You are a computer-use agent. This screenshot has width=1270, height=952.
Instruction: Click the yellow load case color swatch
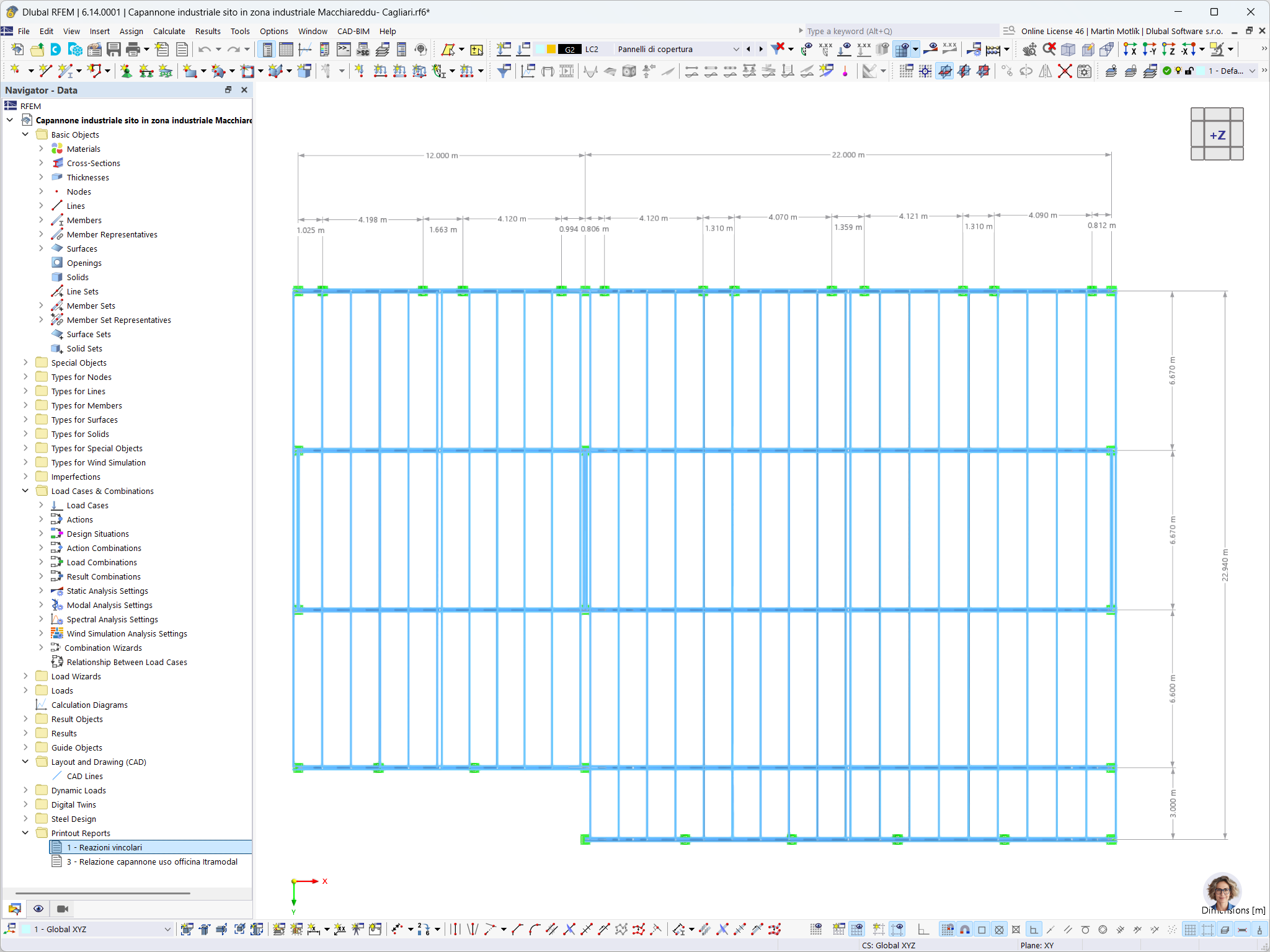point(551,50)
